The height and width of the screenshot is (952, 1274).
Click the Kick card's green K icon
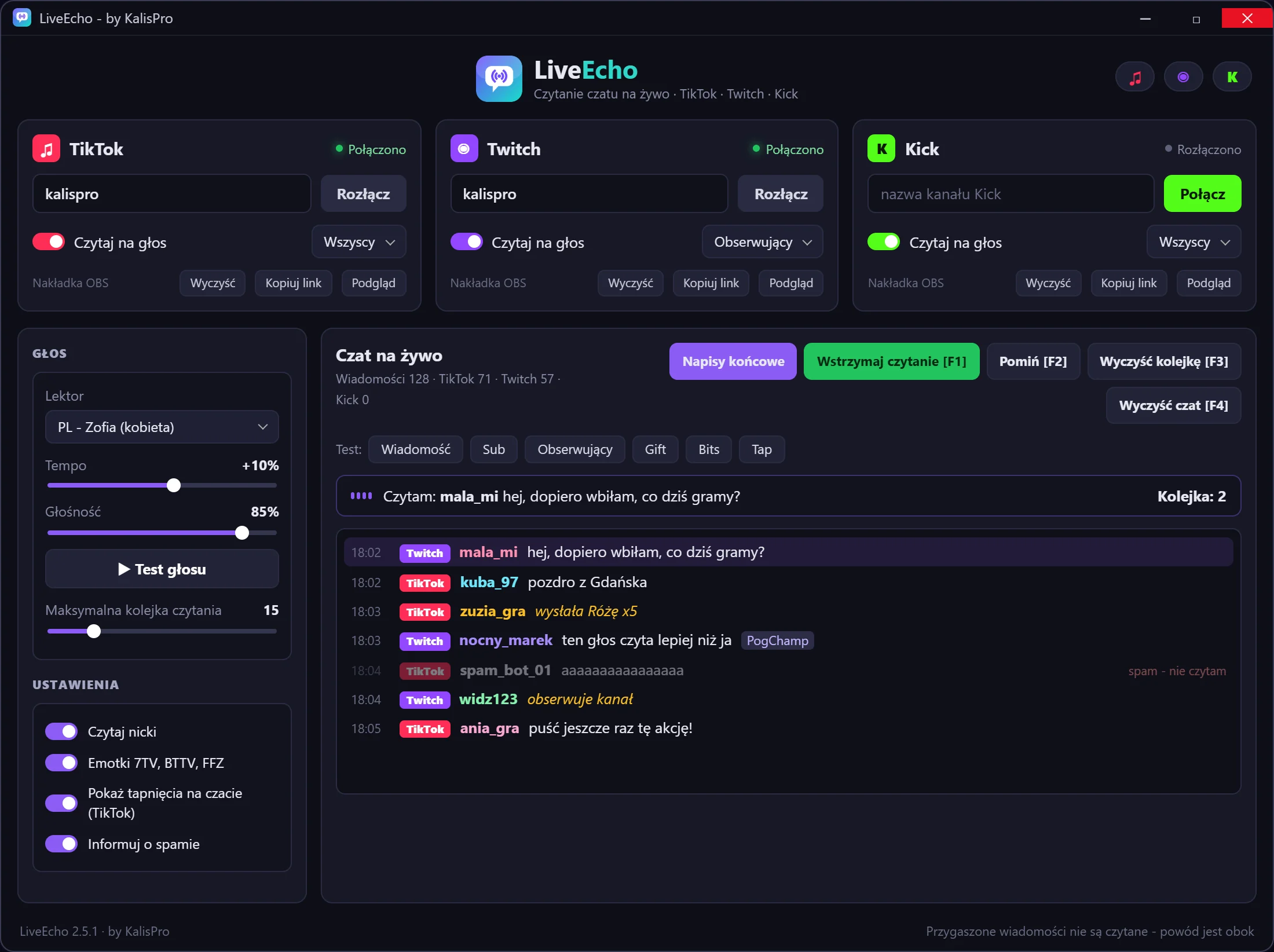click(x=881, y=149)
